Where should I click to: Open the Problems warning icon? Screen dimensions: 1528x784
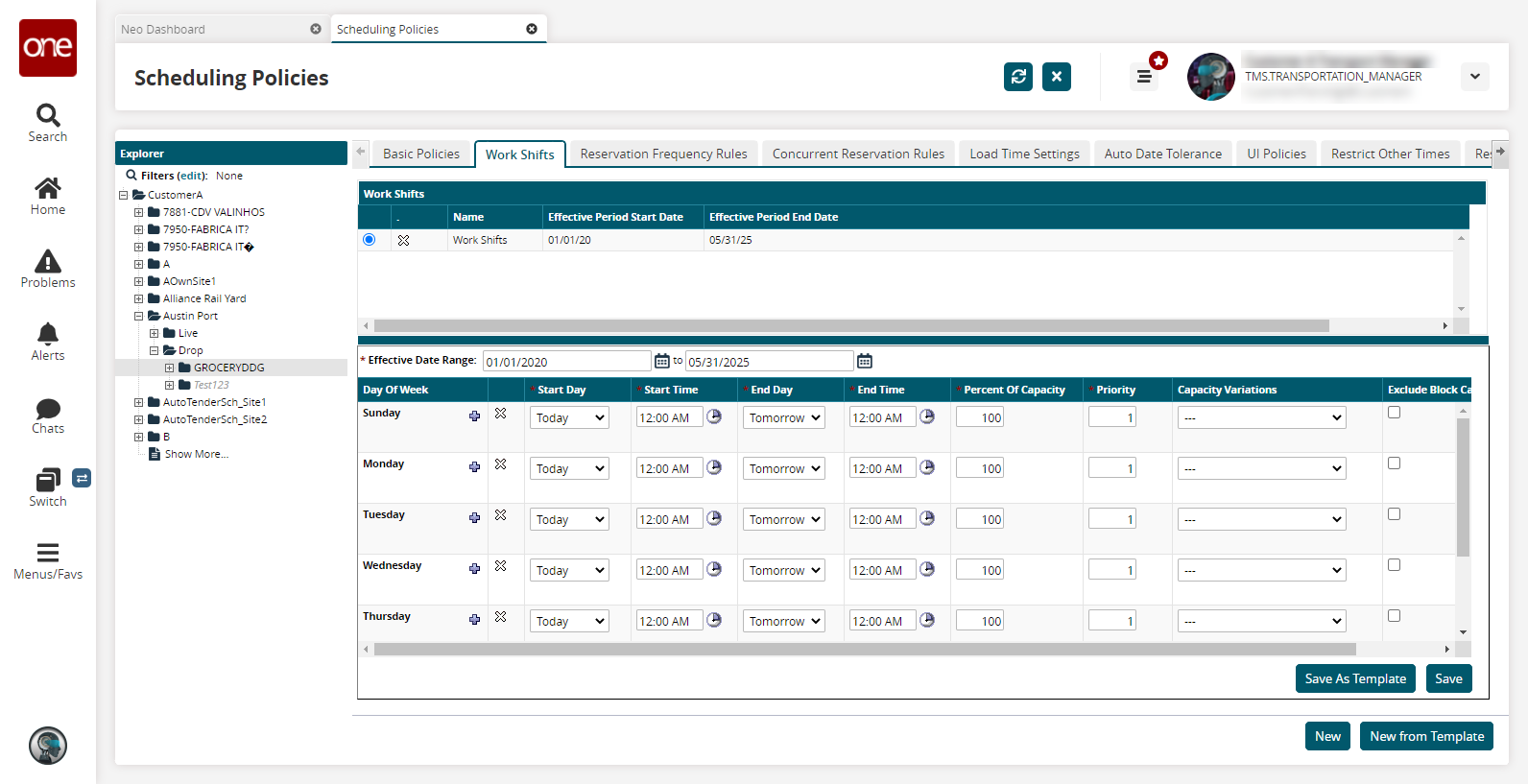[48, 262]
